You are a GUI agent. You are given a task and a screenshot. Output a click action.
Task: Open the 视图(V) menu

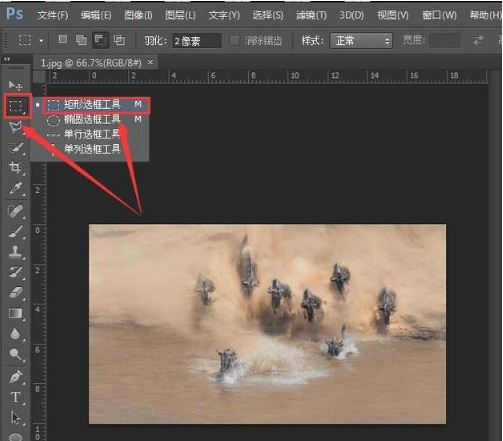pyautogui.click(x=393, y=15)
